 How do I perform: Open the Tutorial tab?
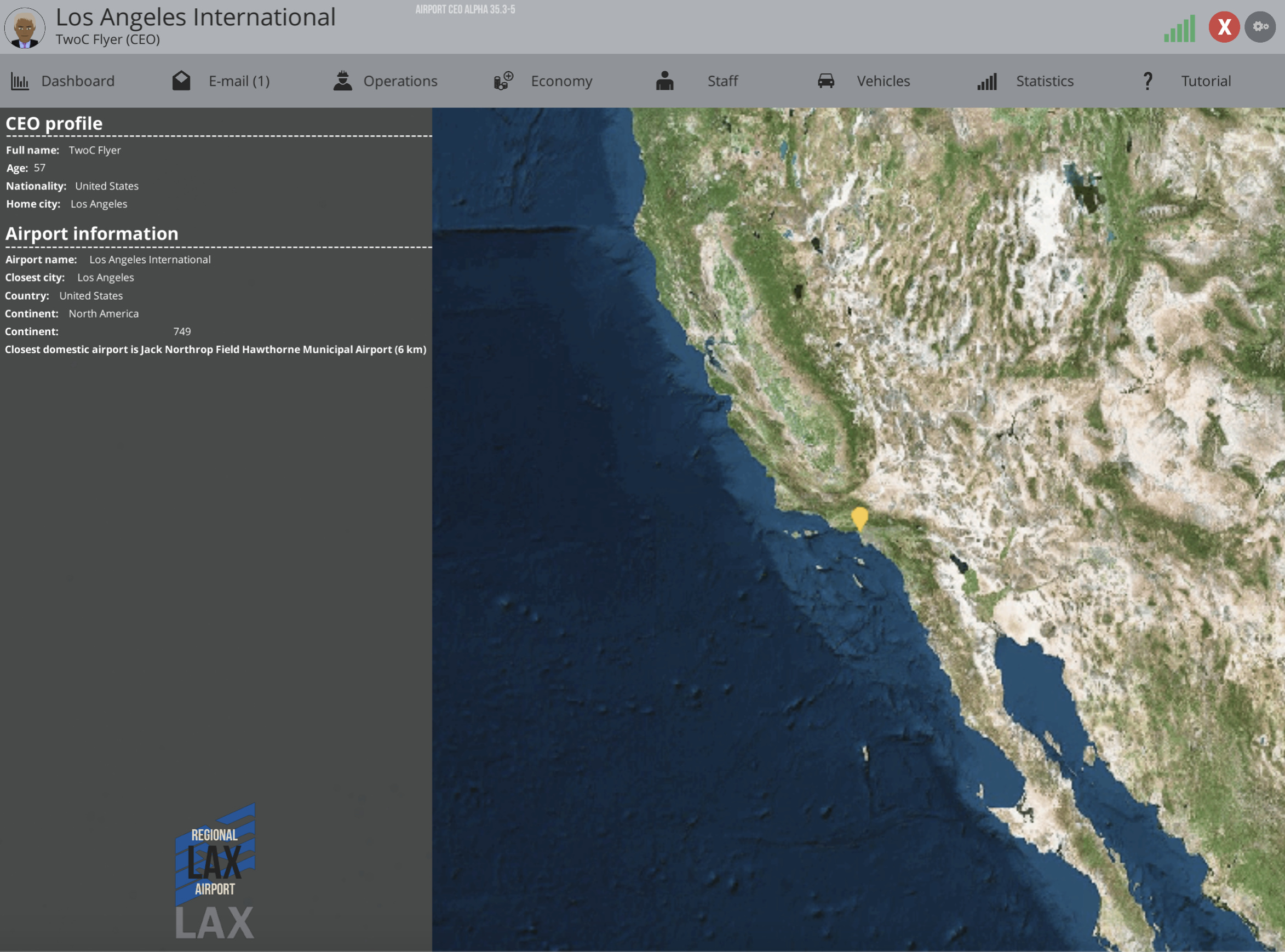point(1206,81)
